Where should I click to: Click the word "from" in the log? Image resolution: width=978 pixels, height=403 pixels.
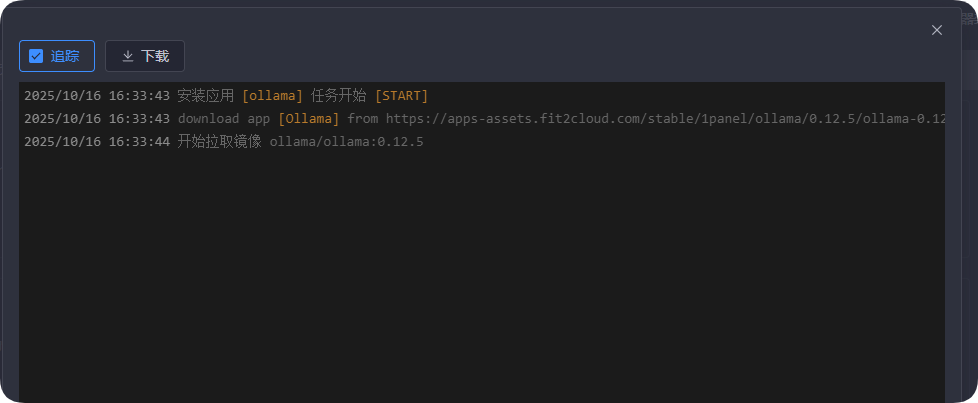363,119
